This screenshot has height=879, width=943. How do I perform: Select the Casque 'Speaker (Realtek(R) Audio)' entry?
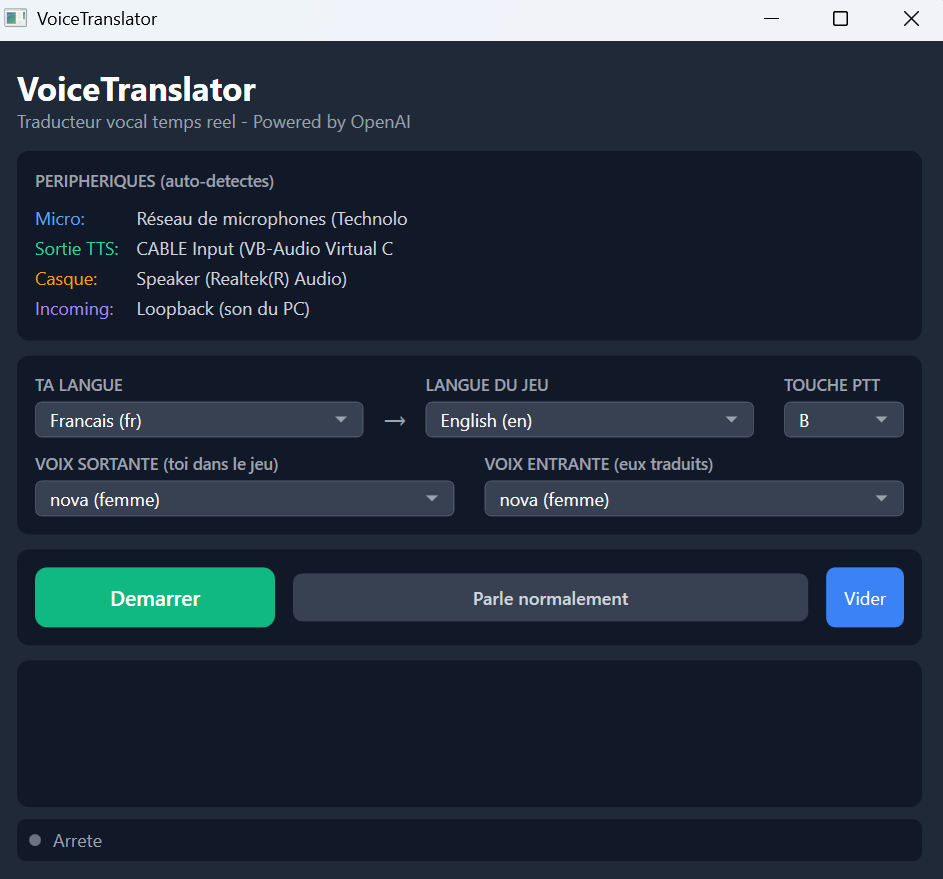(x=241, y=278)
